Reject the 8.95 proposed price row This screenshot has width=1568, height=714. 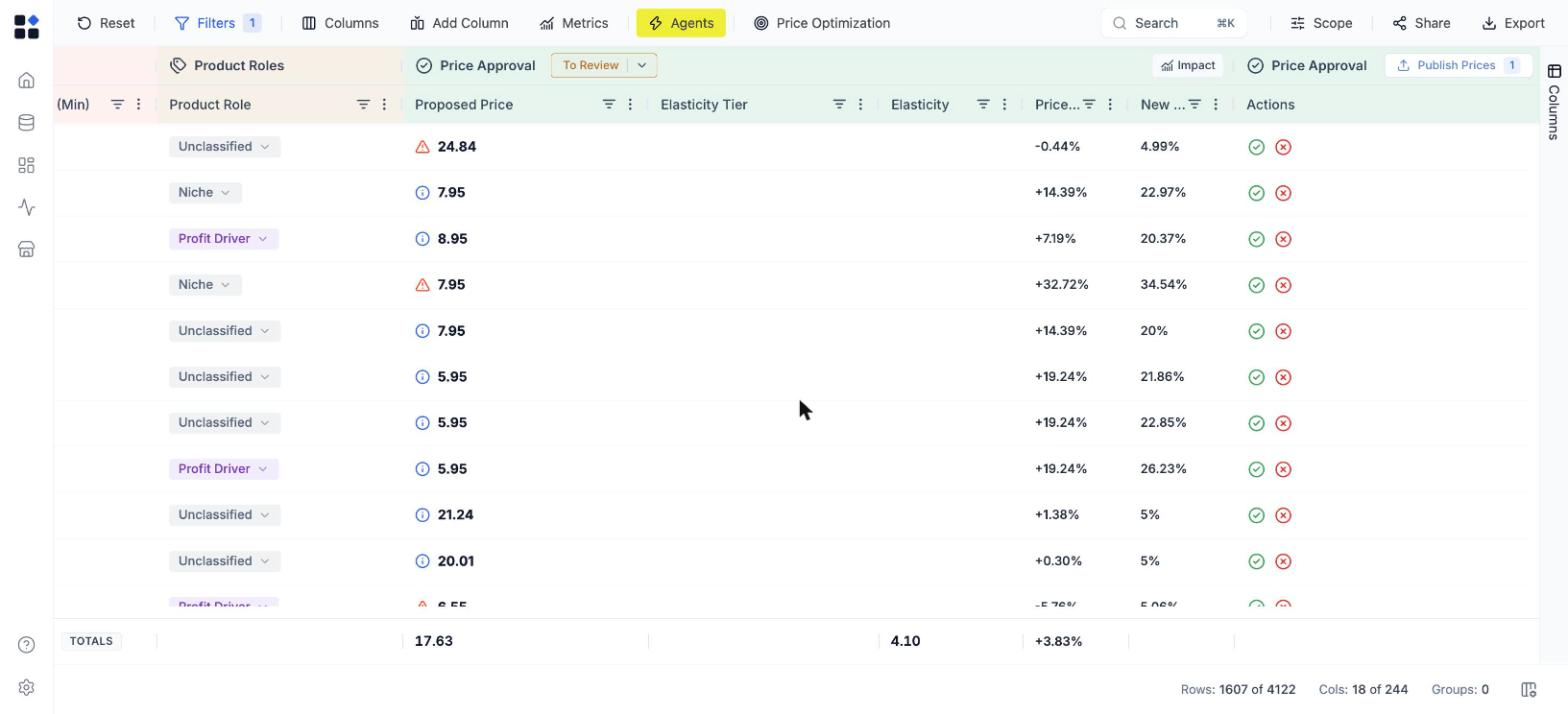(1283, 239)
